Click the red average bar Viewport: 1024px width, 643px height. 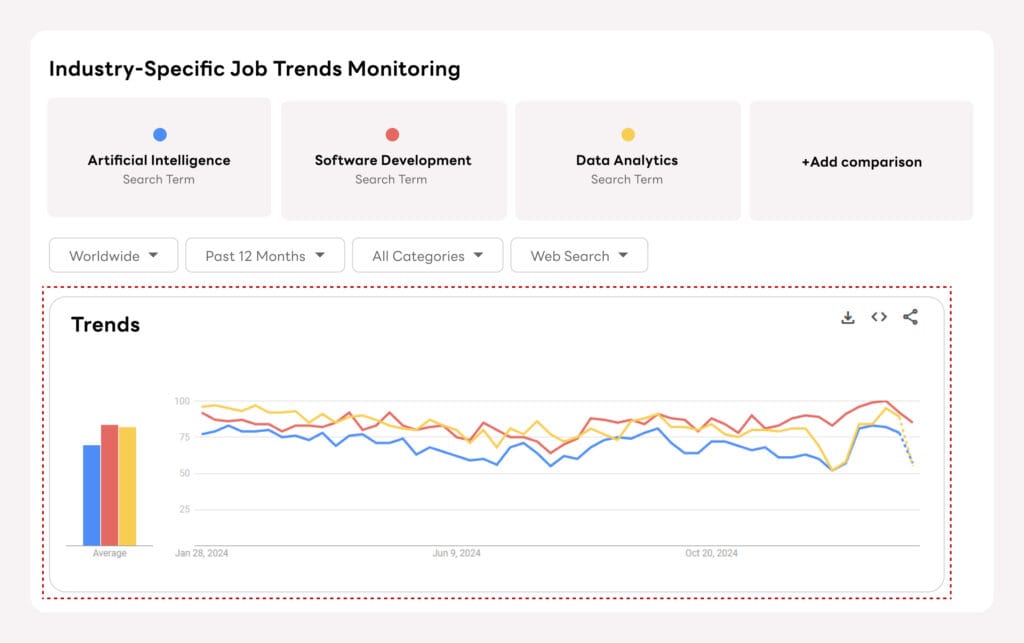[109, 485]
